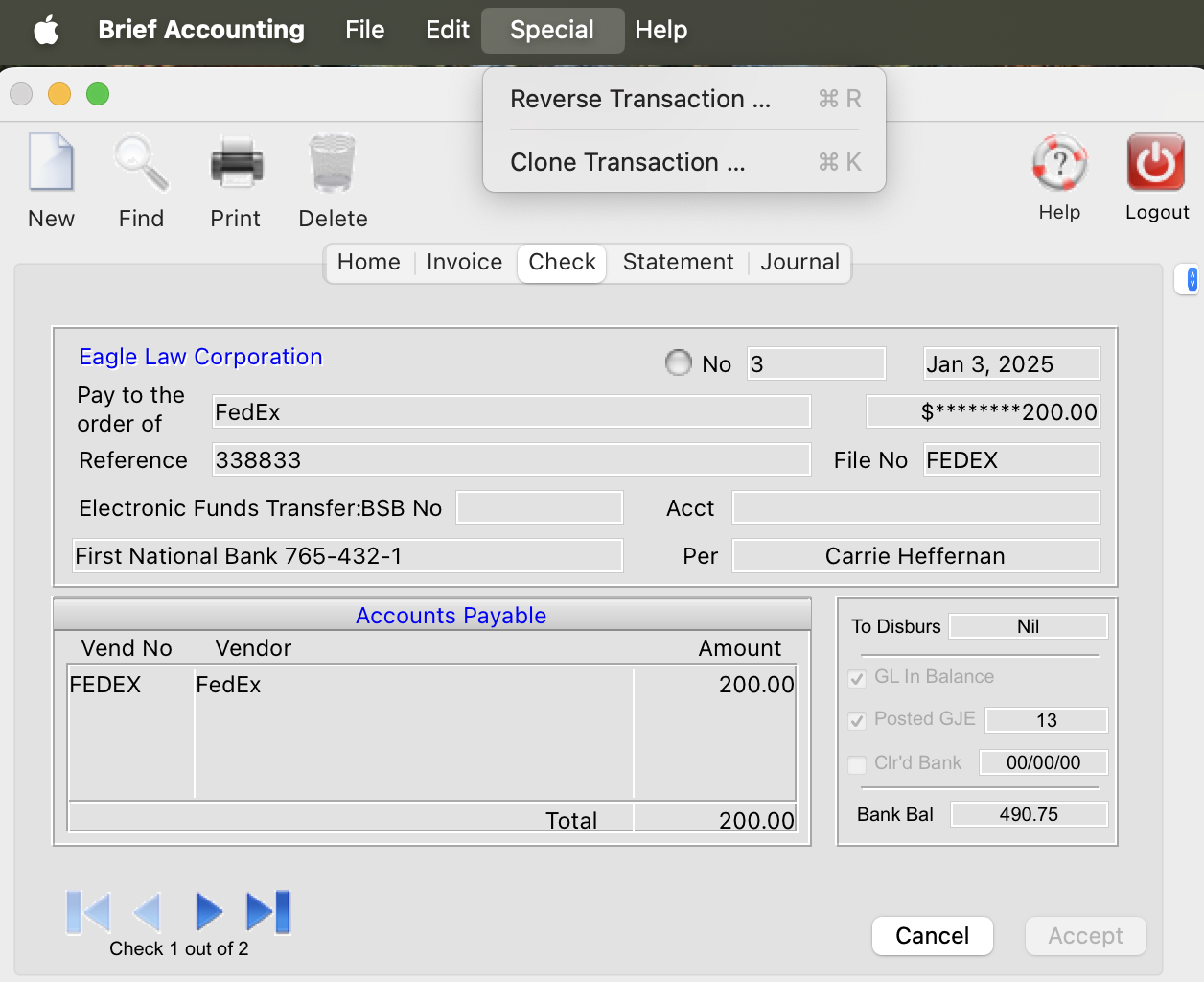1204x982 pixels.
Task: Close the Special menu
Action: (552, 30)
